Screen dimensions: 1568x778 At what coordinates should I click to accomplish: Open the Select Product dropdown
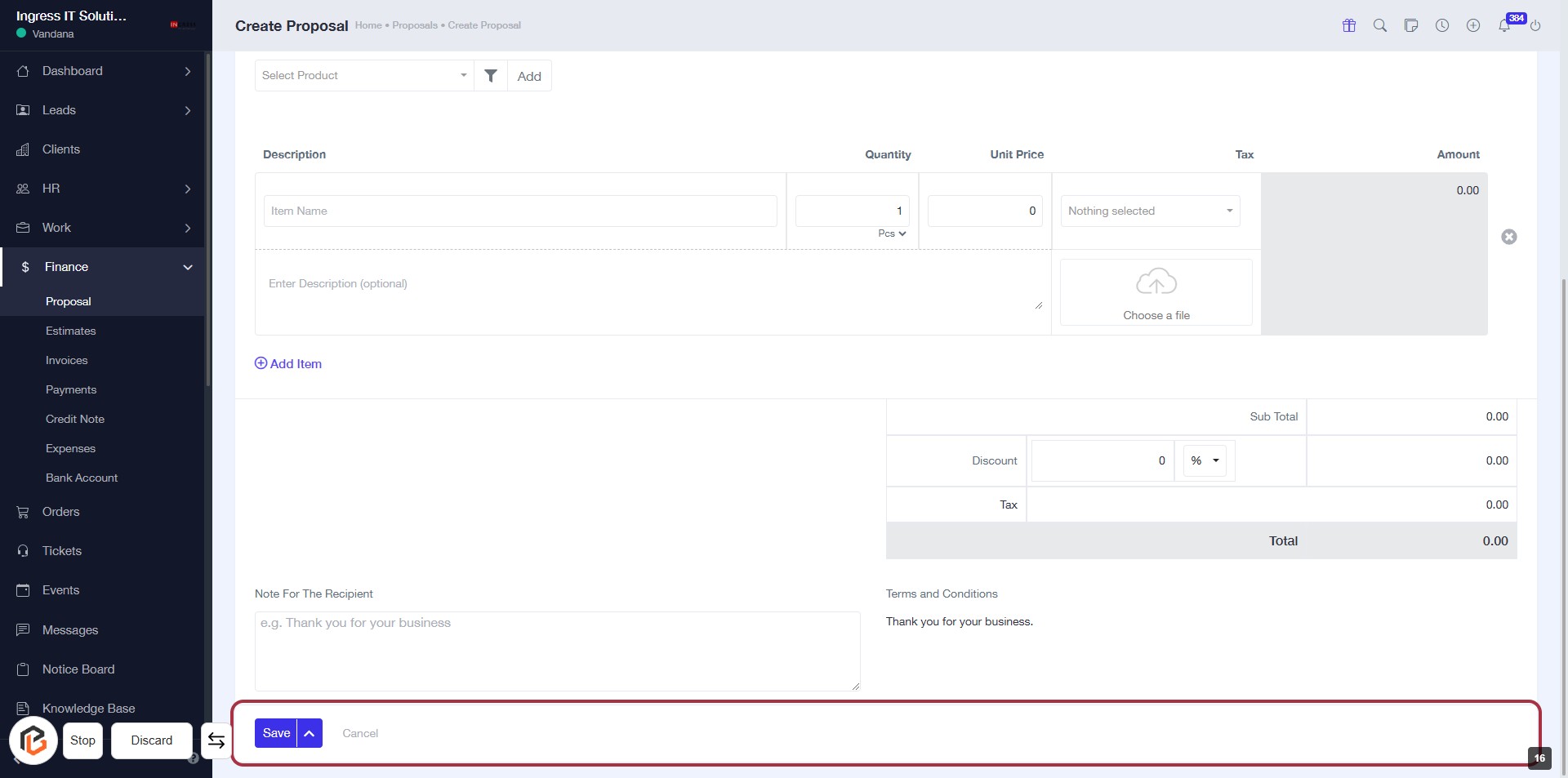[x=363, y=75]
